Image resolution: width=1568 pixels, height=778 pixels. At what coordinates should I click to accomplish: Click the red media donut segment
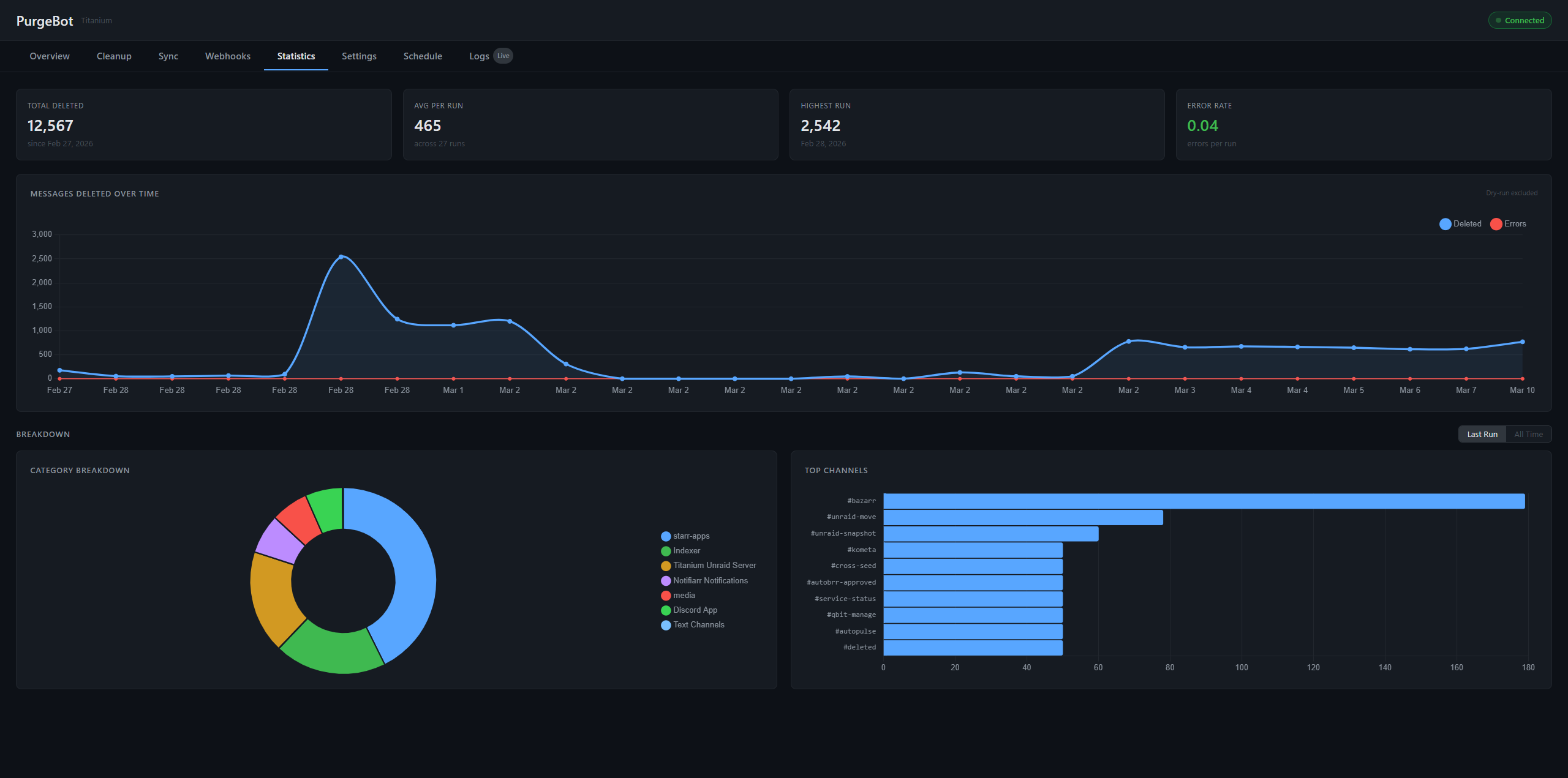click(x=300, y=519)
